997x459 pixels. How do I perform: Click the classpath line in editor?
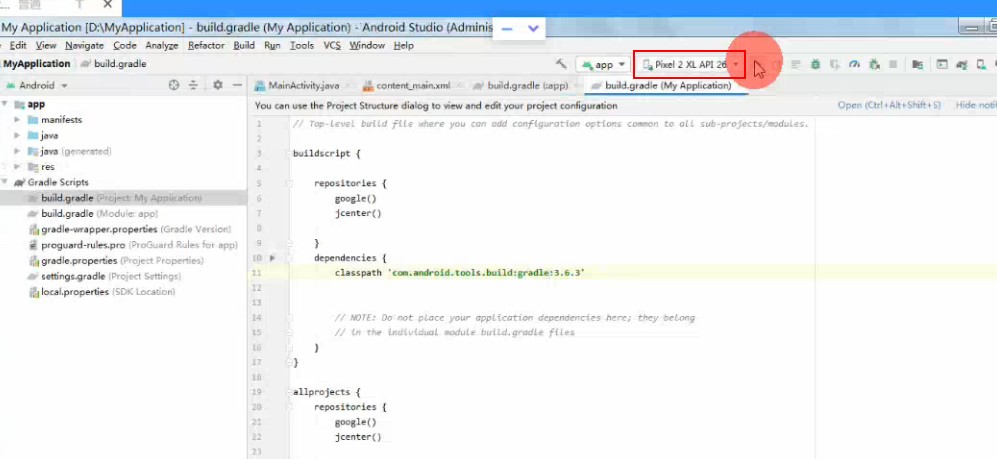459,273
